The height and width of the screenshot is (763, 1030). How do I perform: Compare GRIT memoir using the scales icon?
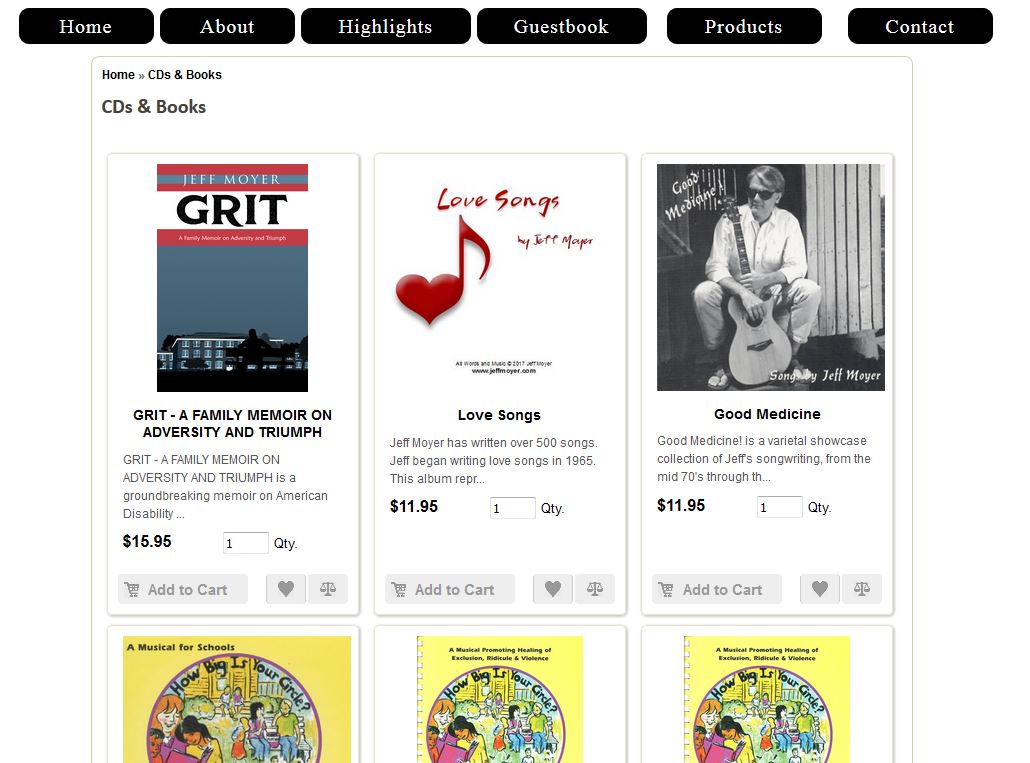328,589
